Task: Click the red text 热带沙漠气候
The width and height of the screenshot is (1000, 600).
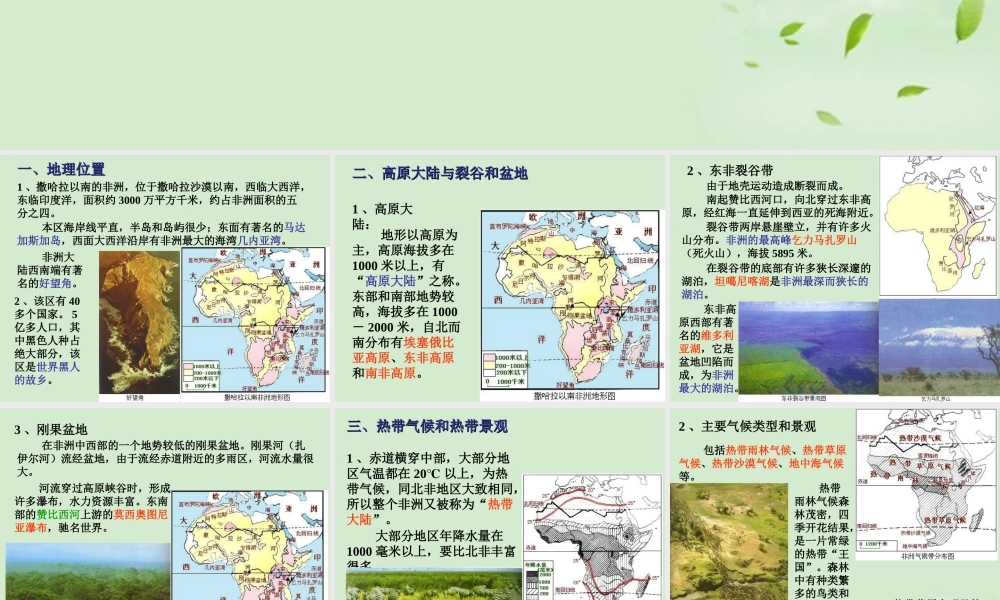Action: tap(744, 464)
